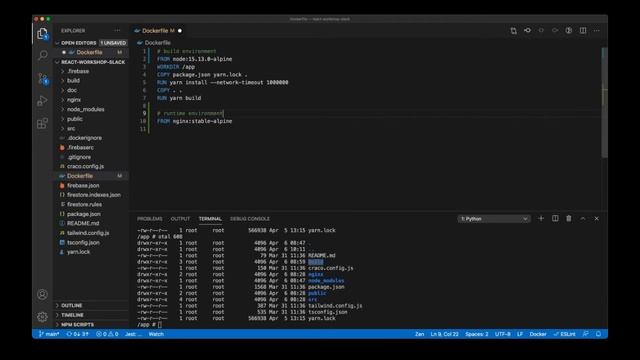The width and height of the screenshot is (640, 360).
Task: Maximize the panel with chevron up
Action: 583,219
